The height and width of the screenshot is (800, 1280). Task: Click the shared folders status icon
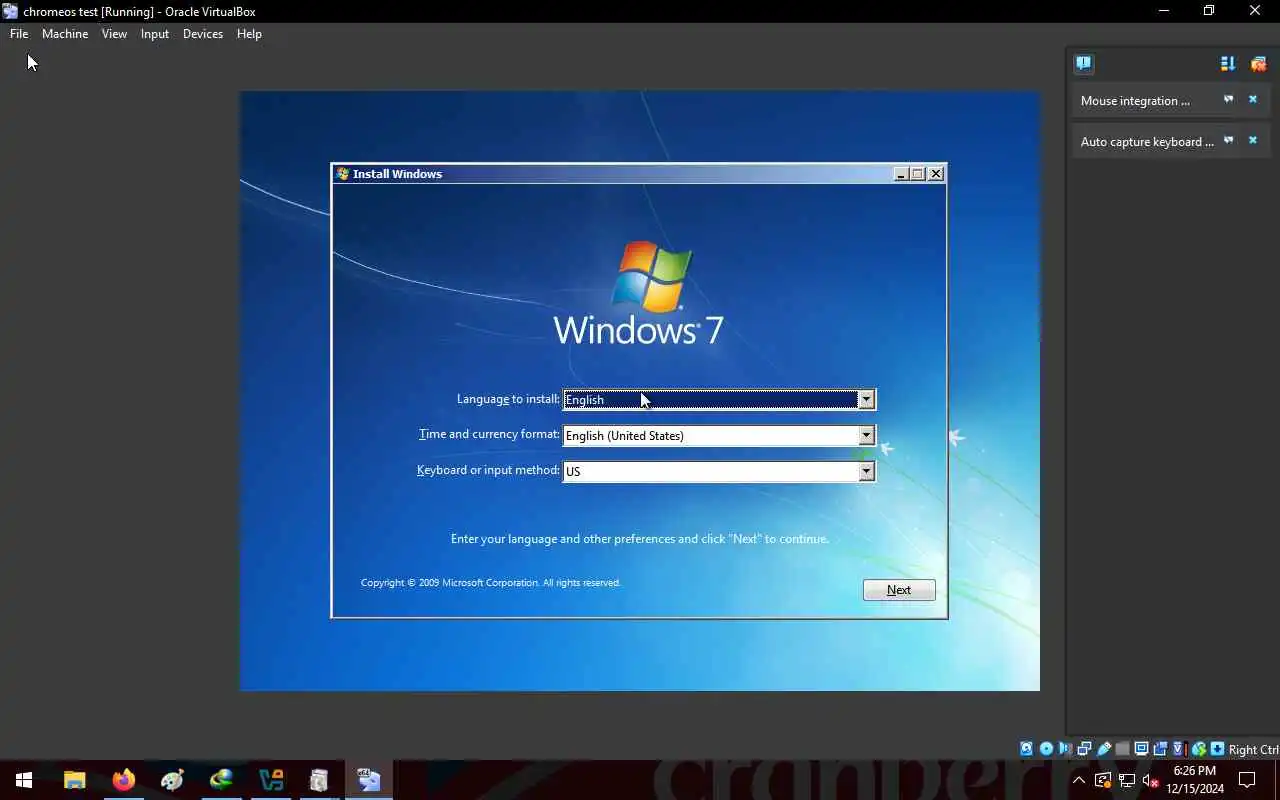[x=1122, y=749]
